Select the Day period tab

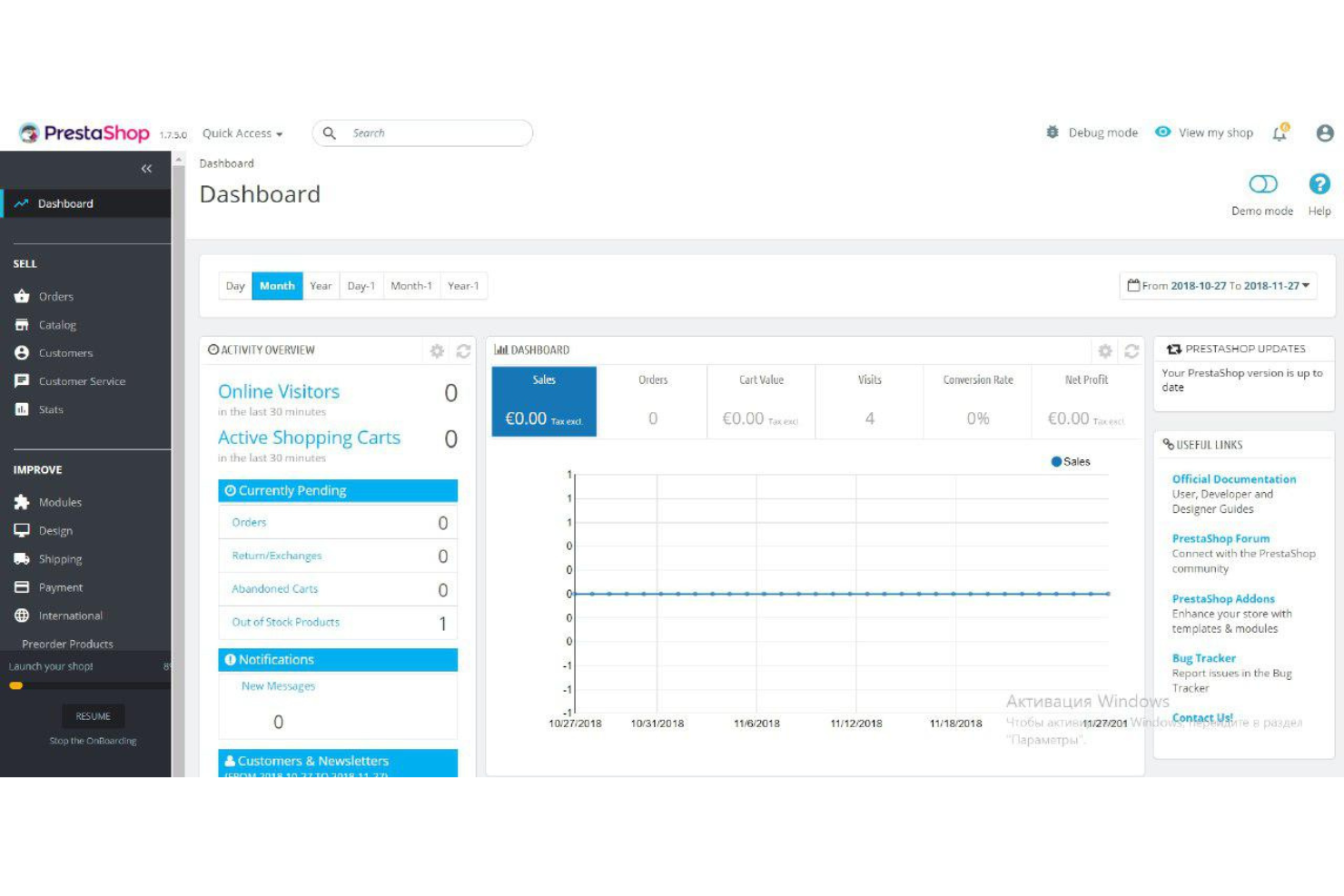point(235,286)
